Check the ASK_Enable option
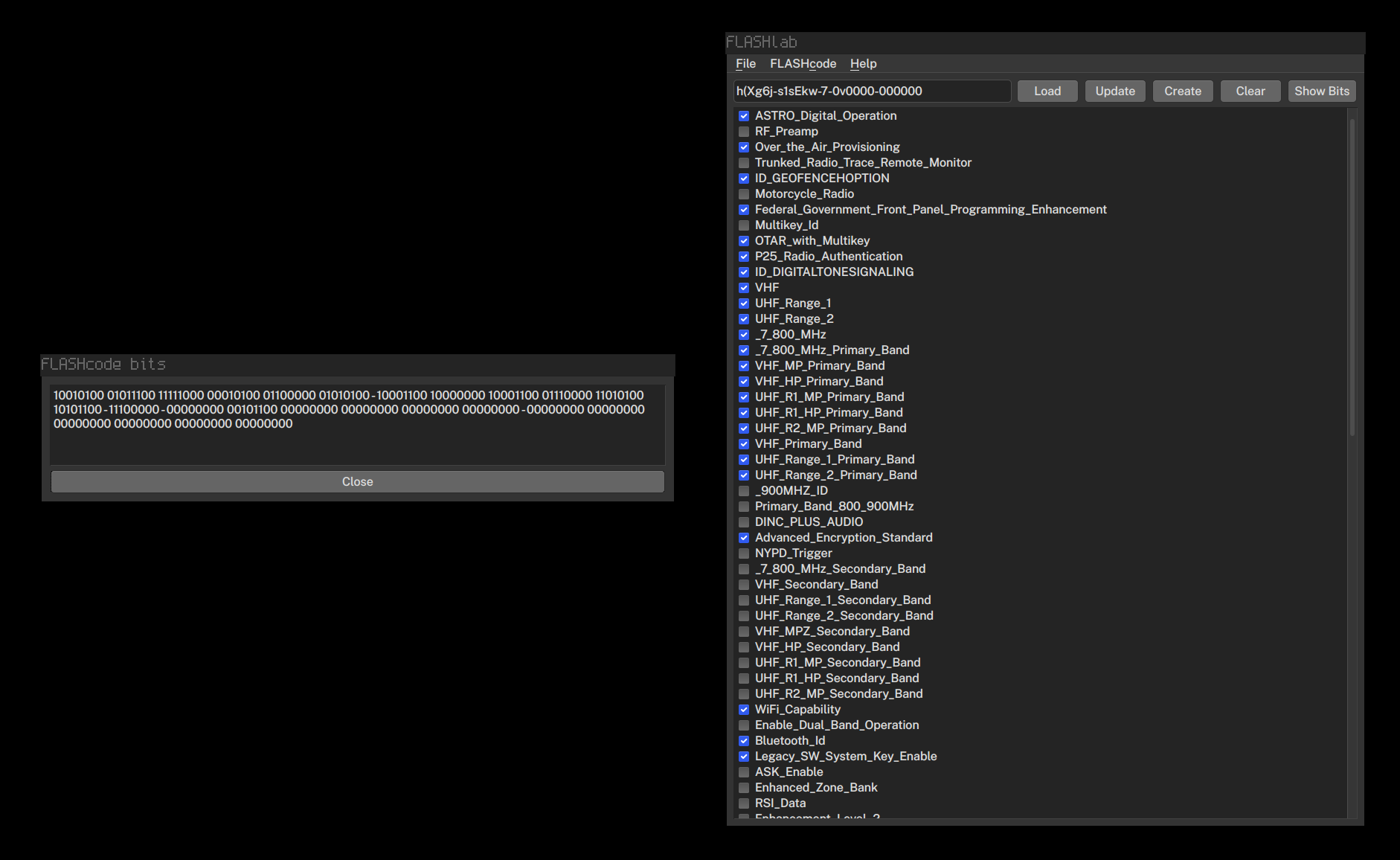The image size is (1400, 860). click(744, 771)
